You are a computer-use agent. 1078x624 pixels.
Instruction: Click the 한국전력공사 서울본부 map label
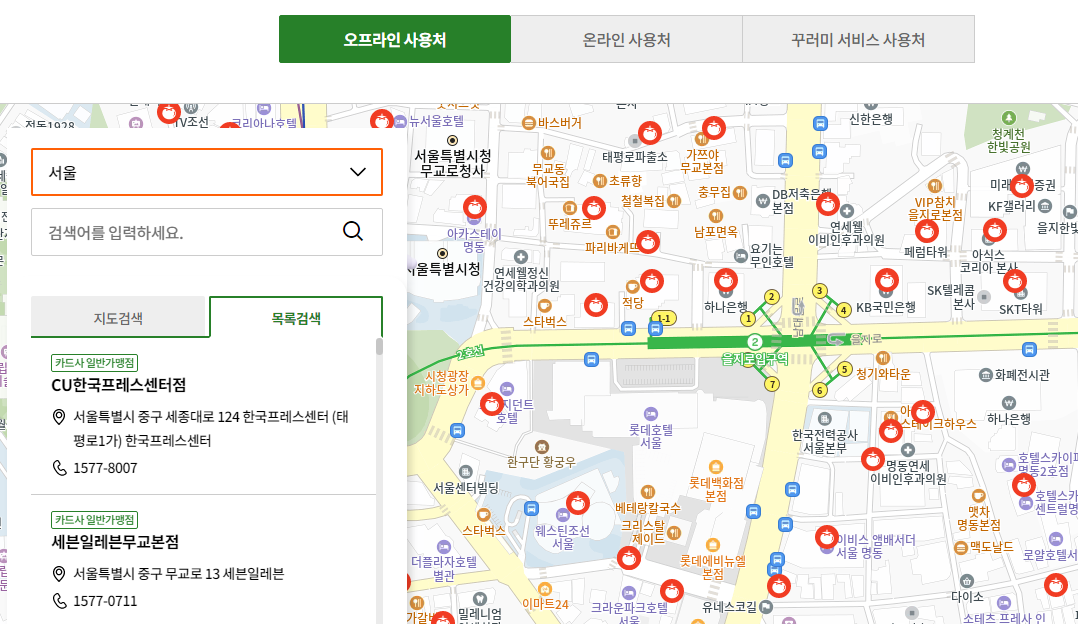[824, 441]
